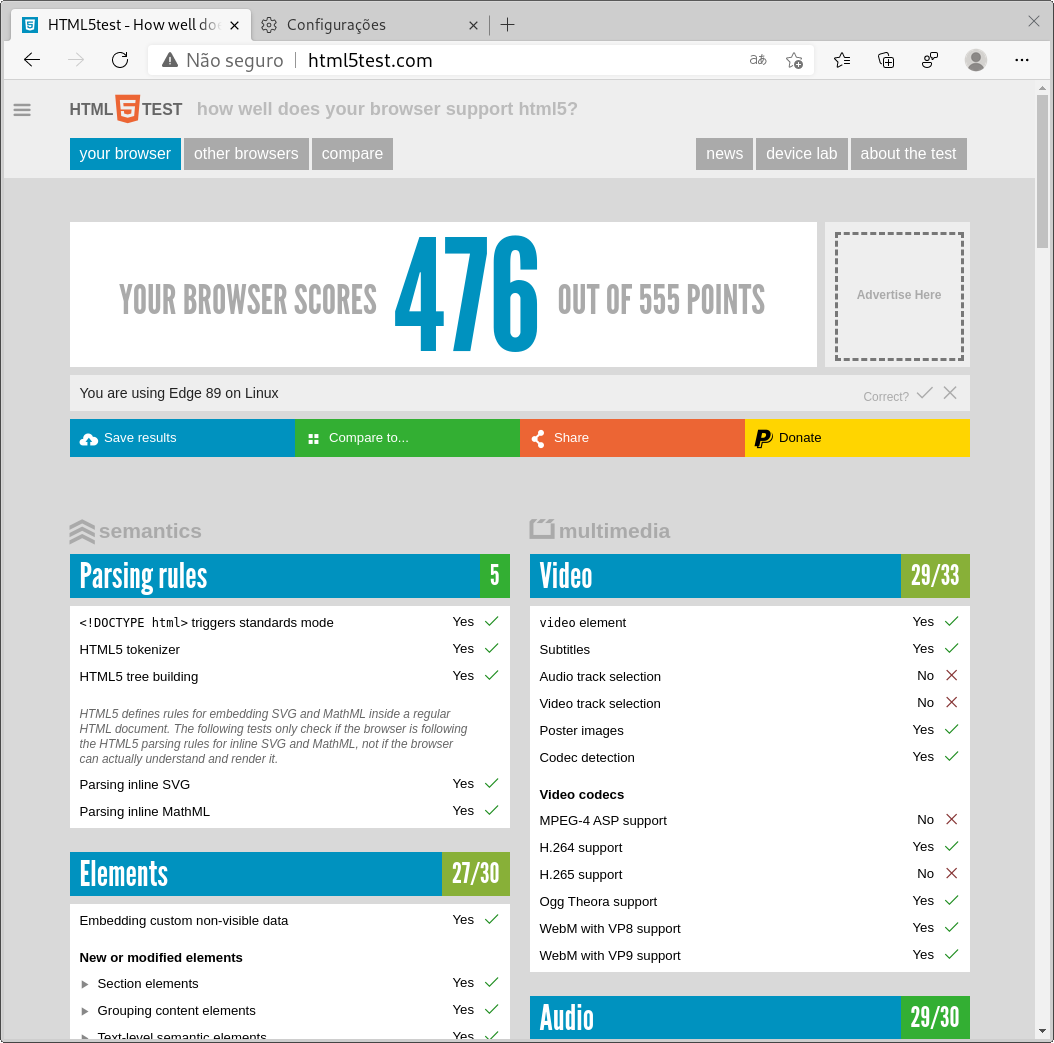This screenshot has width=1054, height=1043.
Task: Click the Parsing inline SVG row
Action: (290, 784)
